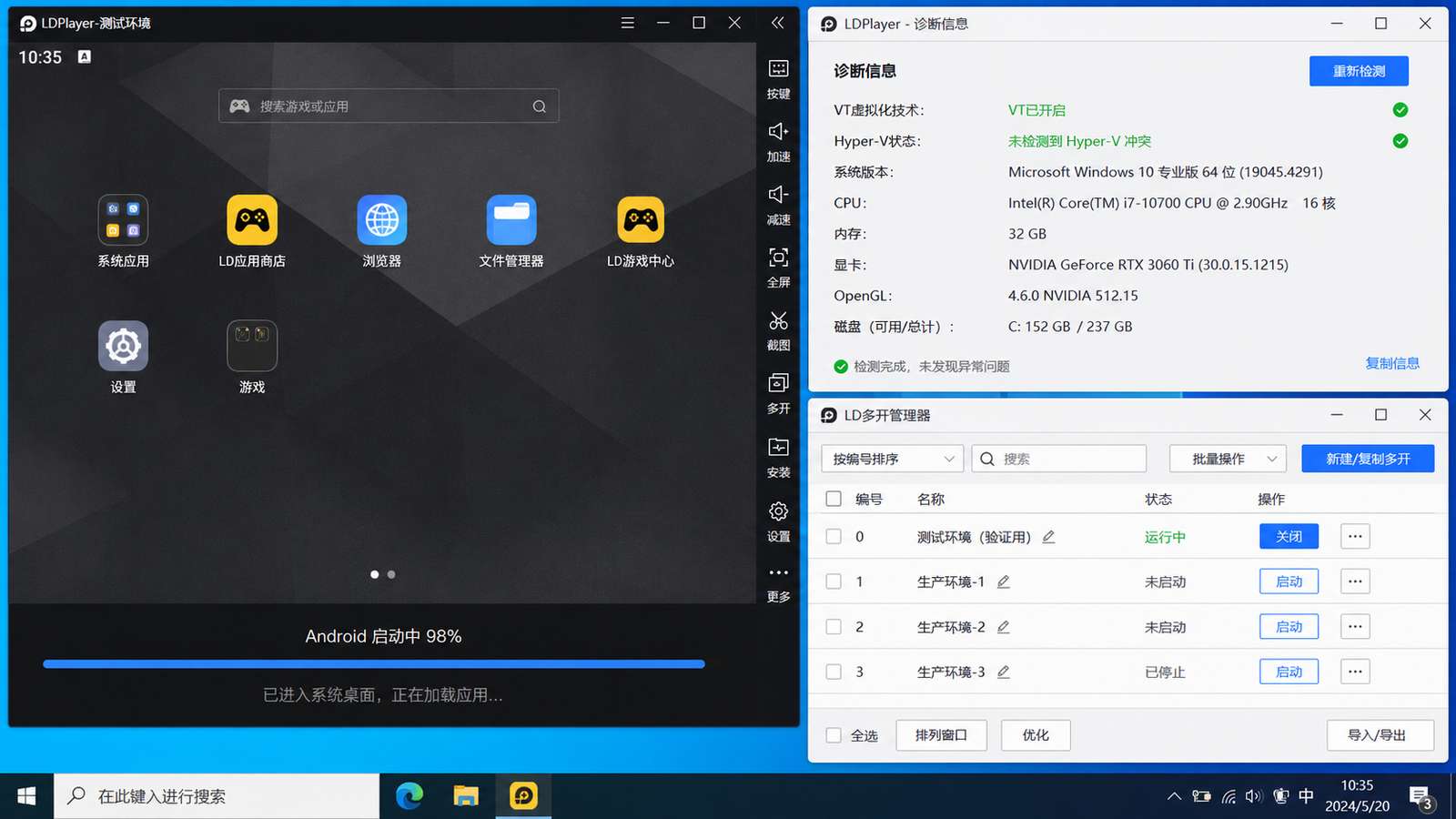This screenshot has width=1456, height=819.
Task: Open the 批量操作 batch operations dropdown
Action: 1228,459
